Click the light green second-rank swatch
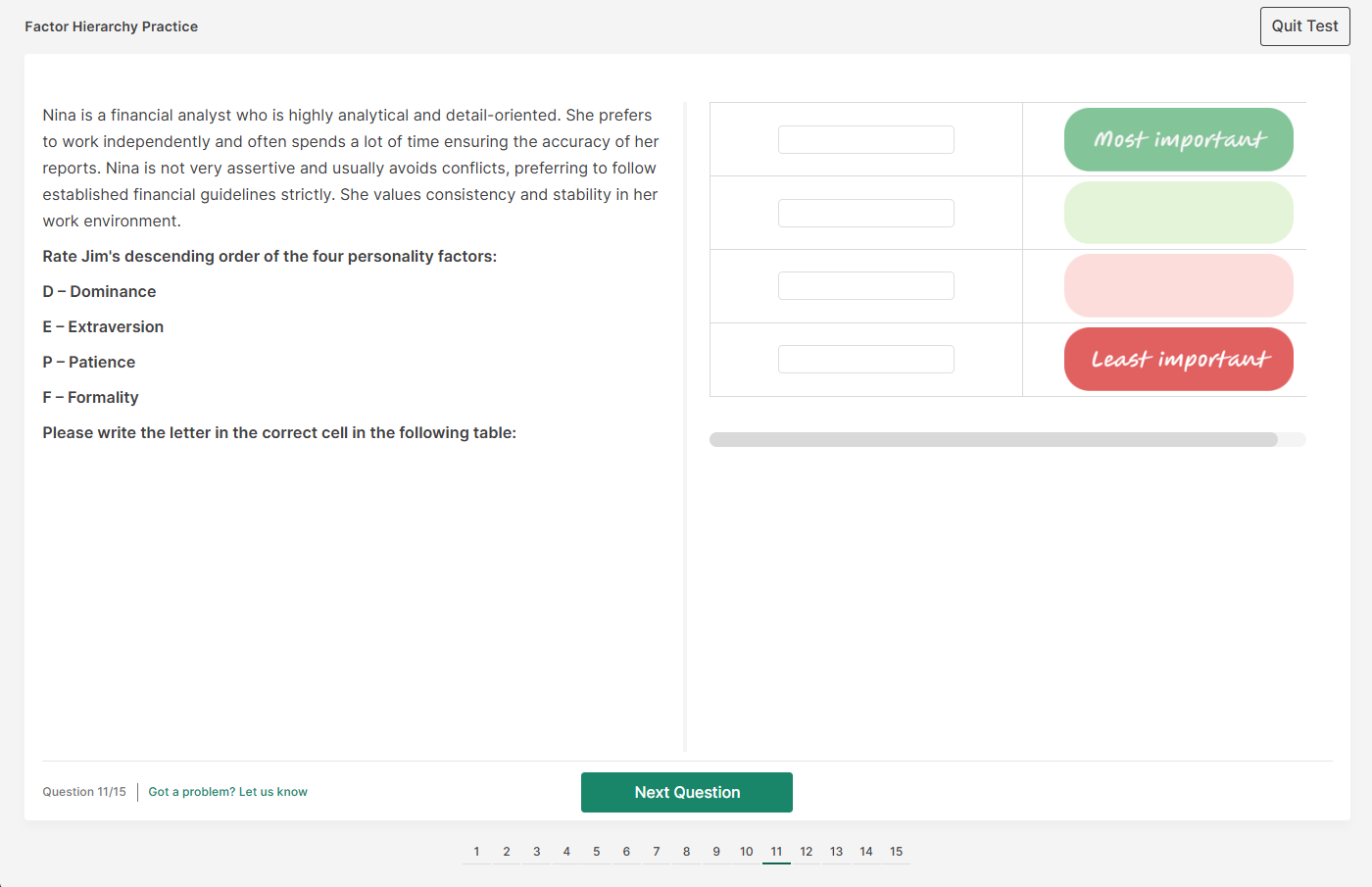Screen dimensions: 1372x887 [1178, 213]
